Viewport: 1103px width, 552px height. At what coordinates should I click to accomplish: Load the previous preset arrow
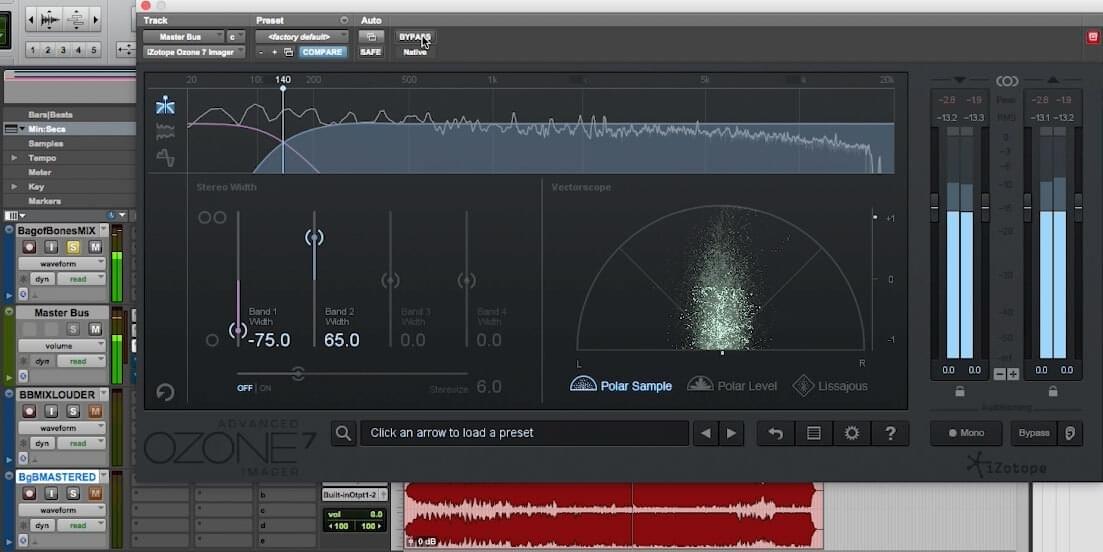[x=706, y=433]
